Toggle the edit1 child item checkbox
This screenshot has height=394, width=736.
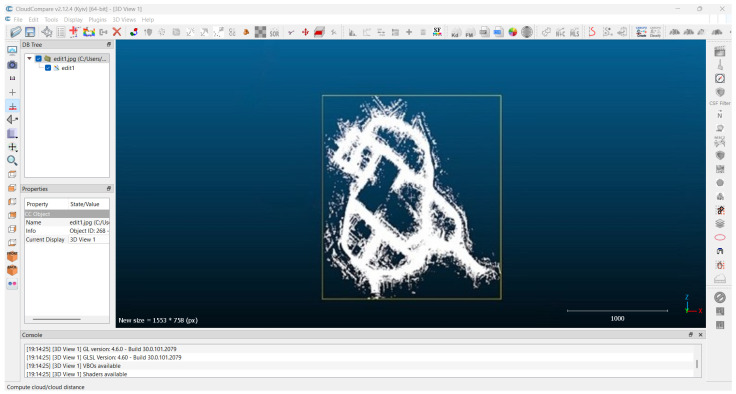click(x=48, y=68)
